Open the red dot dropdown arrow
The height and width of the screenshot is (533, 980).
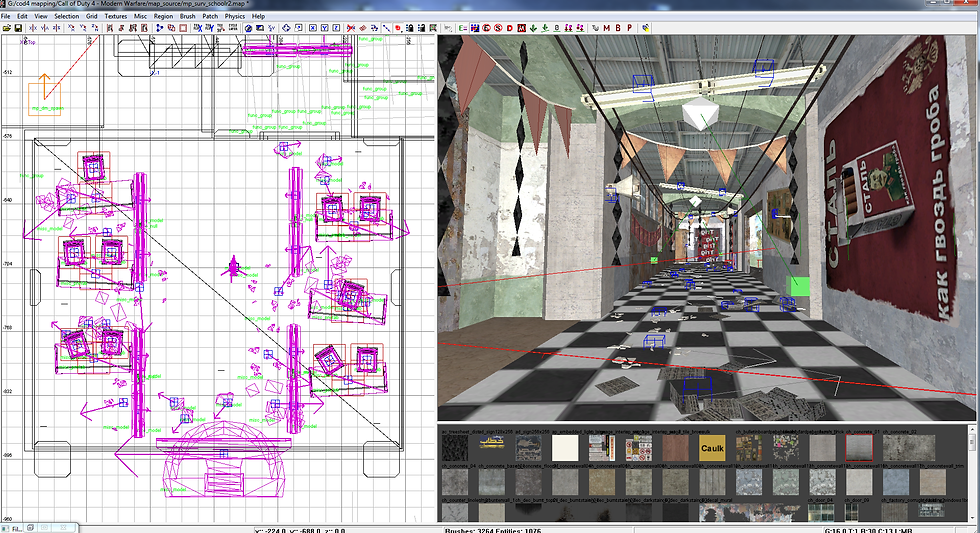pos(402,31)
